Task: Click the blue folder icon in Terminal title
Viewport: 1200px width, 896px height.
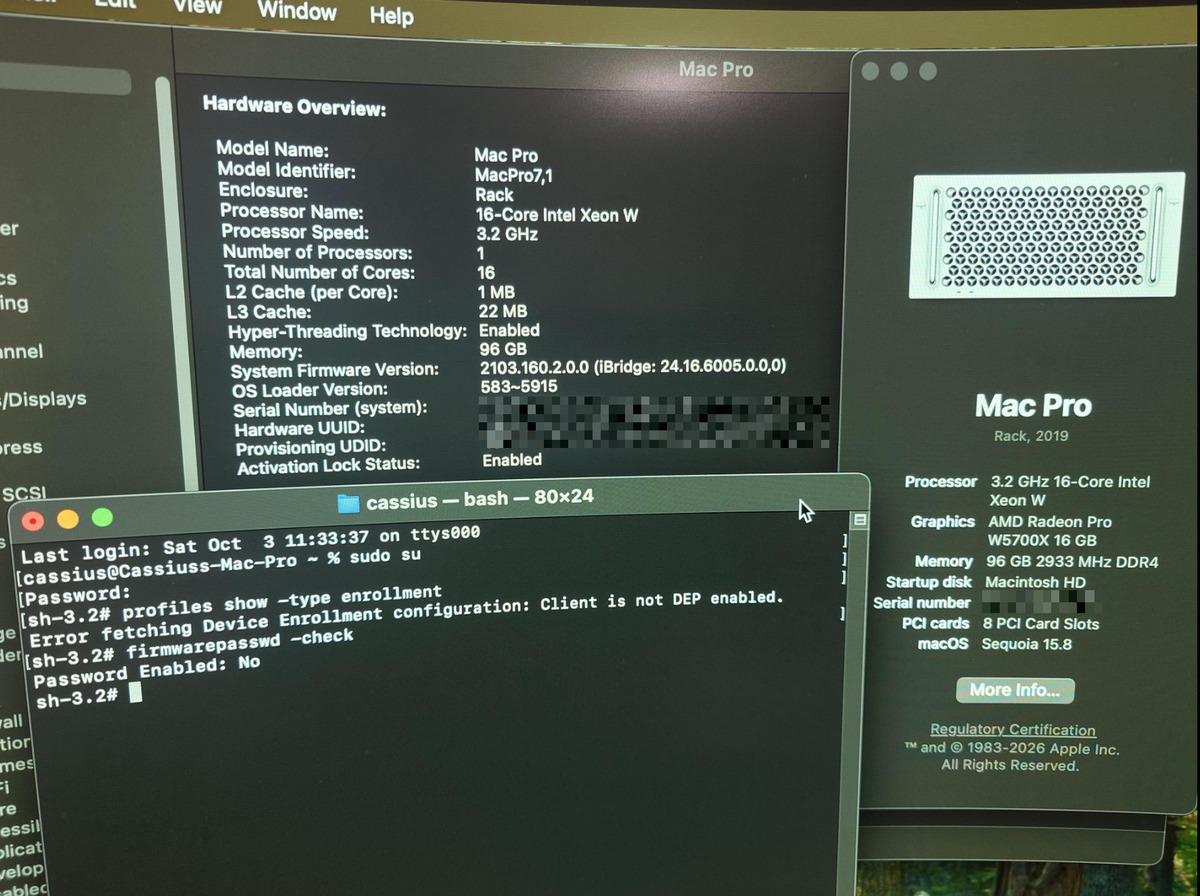Action: (348, 503)
